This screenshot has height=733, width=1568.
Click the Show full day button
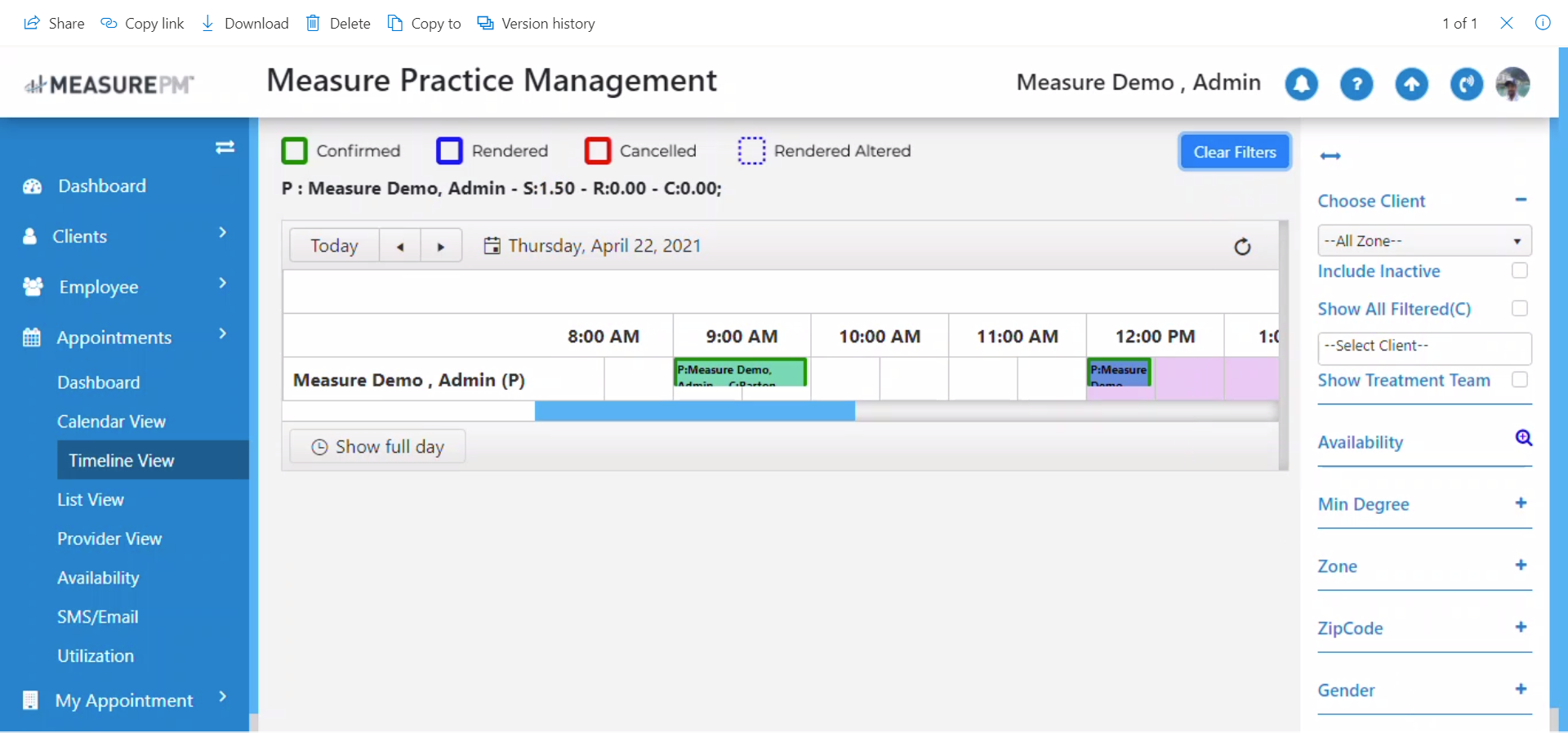pos(377,447)
